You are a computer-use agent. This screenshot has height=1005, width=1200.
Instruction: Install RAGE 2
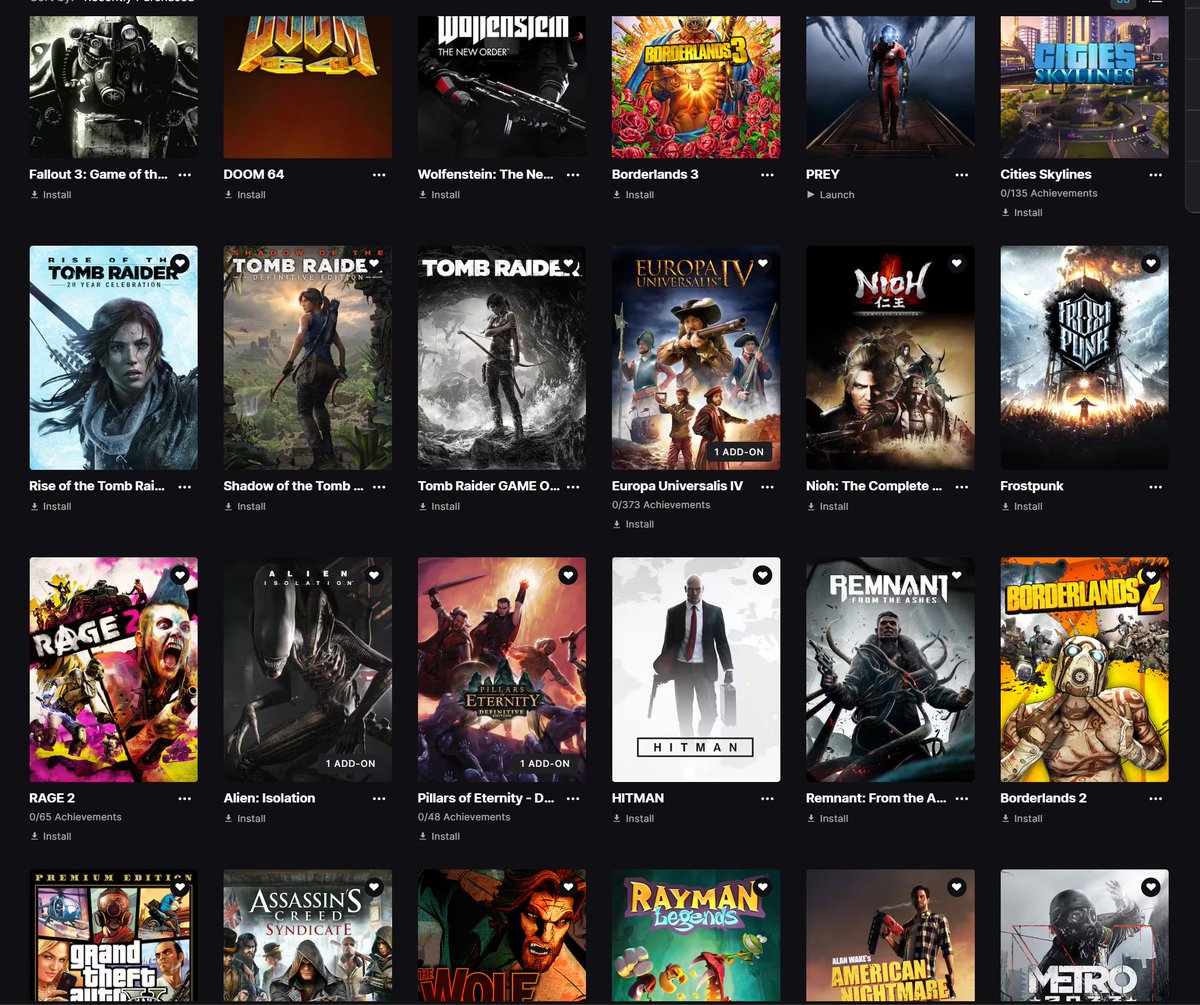coord(51,836)
